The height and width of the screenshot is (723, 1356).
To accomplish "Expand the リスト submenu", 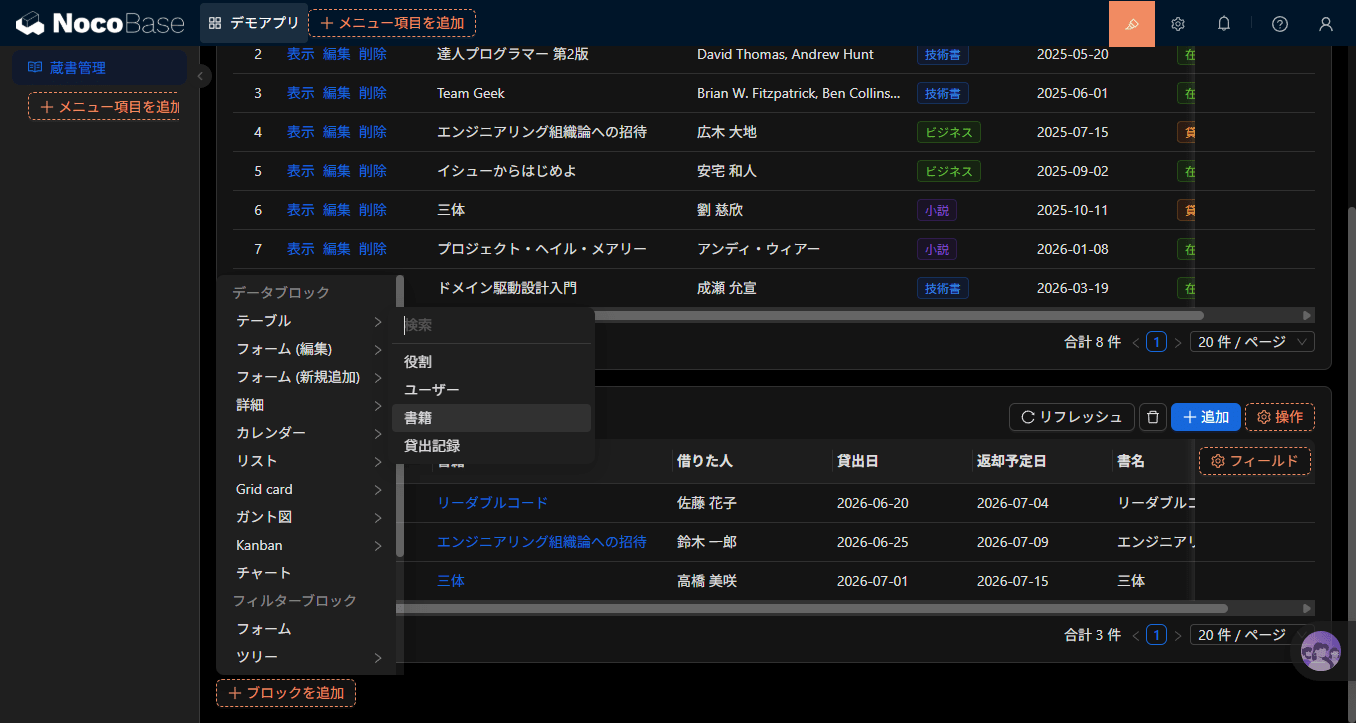I will [308, 461].
